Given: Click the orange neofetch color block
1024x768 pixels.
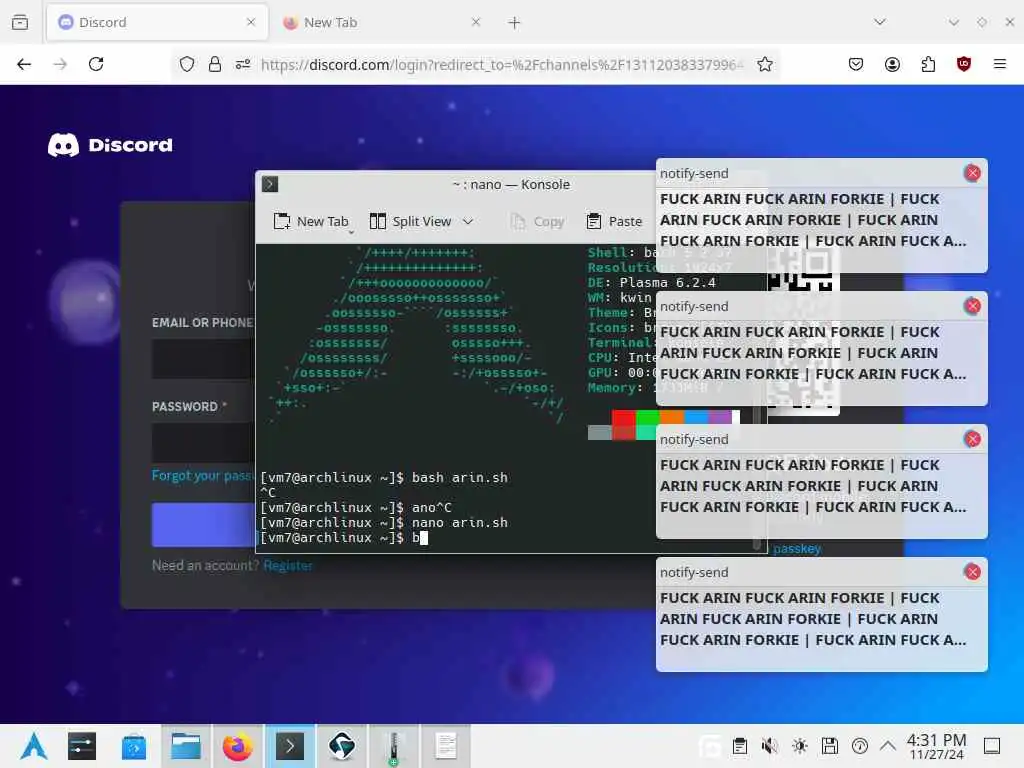Looking at the screenshot, I should coord(671,417).
